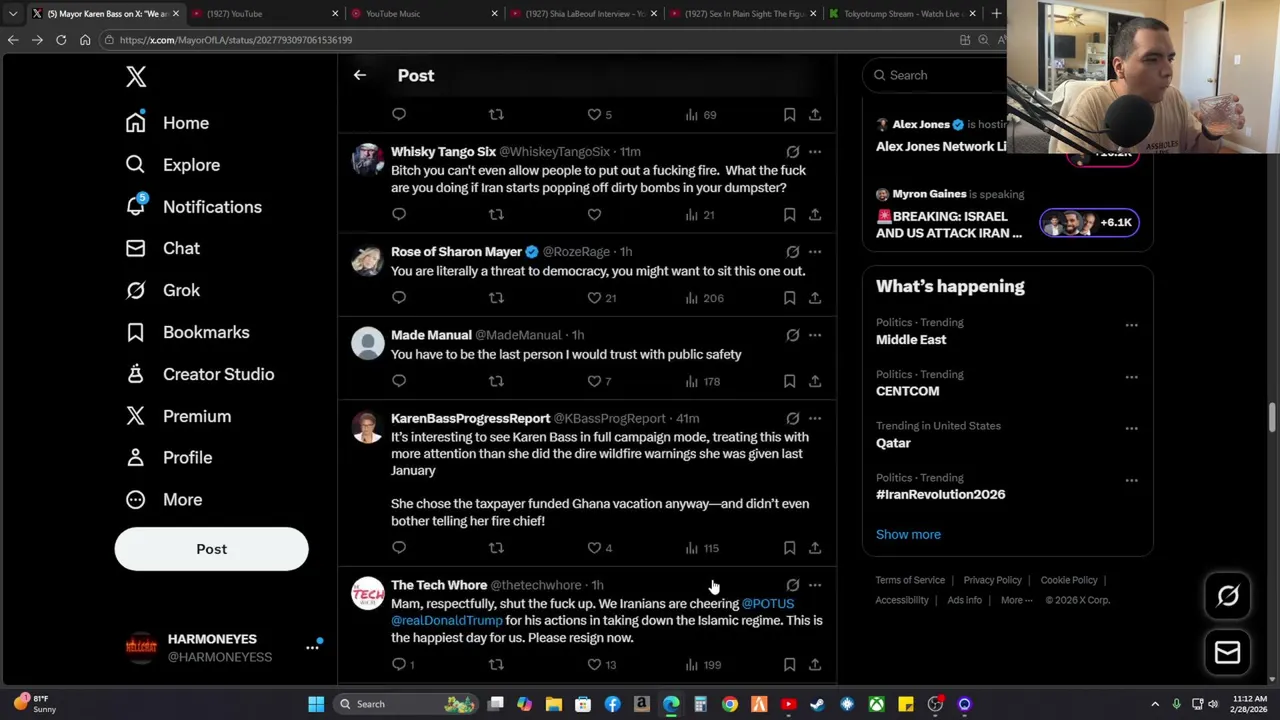Open more options on Whisky Tango Six post

[815, 152]
